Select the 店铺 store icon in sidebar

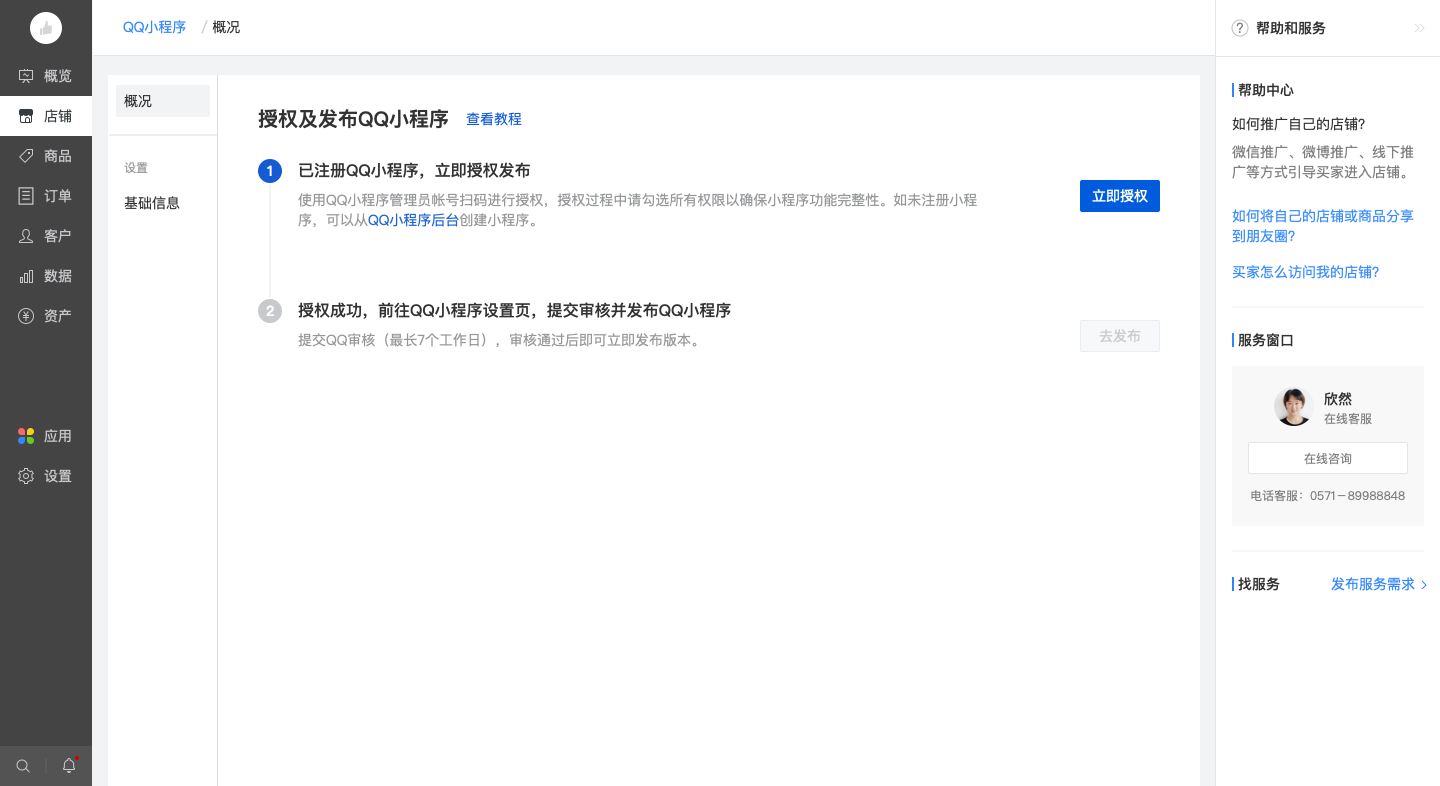[x=26, y=116]
